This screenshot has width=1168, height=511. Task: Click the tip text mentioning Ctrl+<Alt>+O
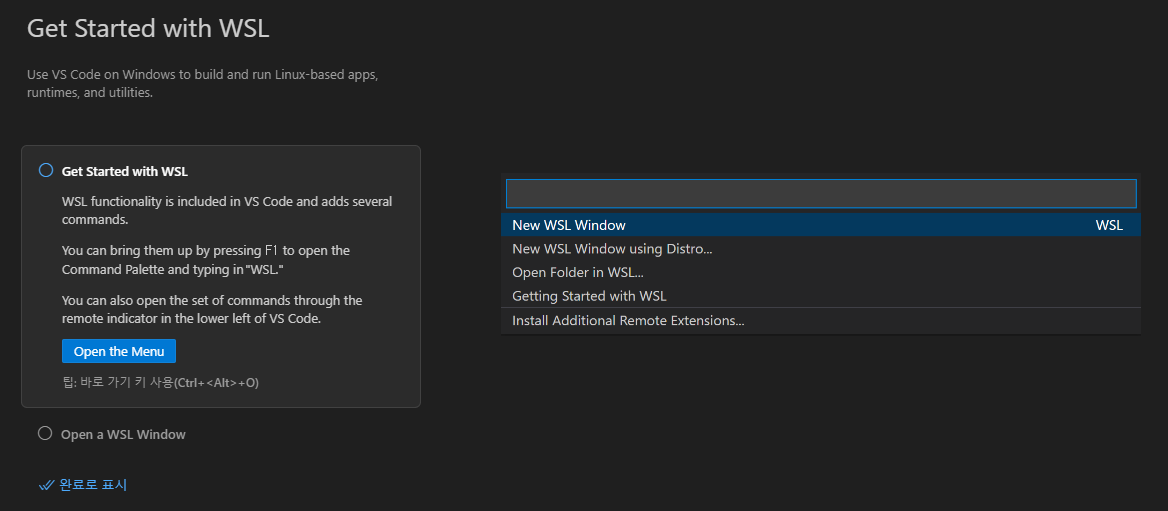pyautogui.click(x=160, y=383)
